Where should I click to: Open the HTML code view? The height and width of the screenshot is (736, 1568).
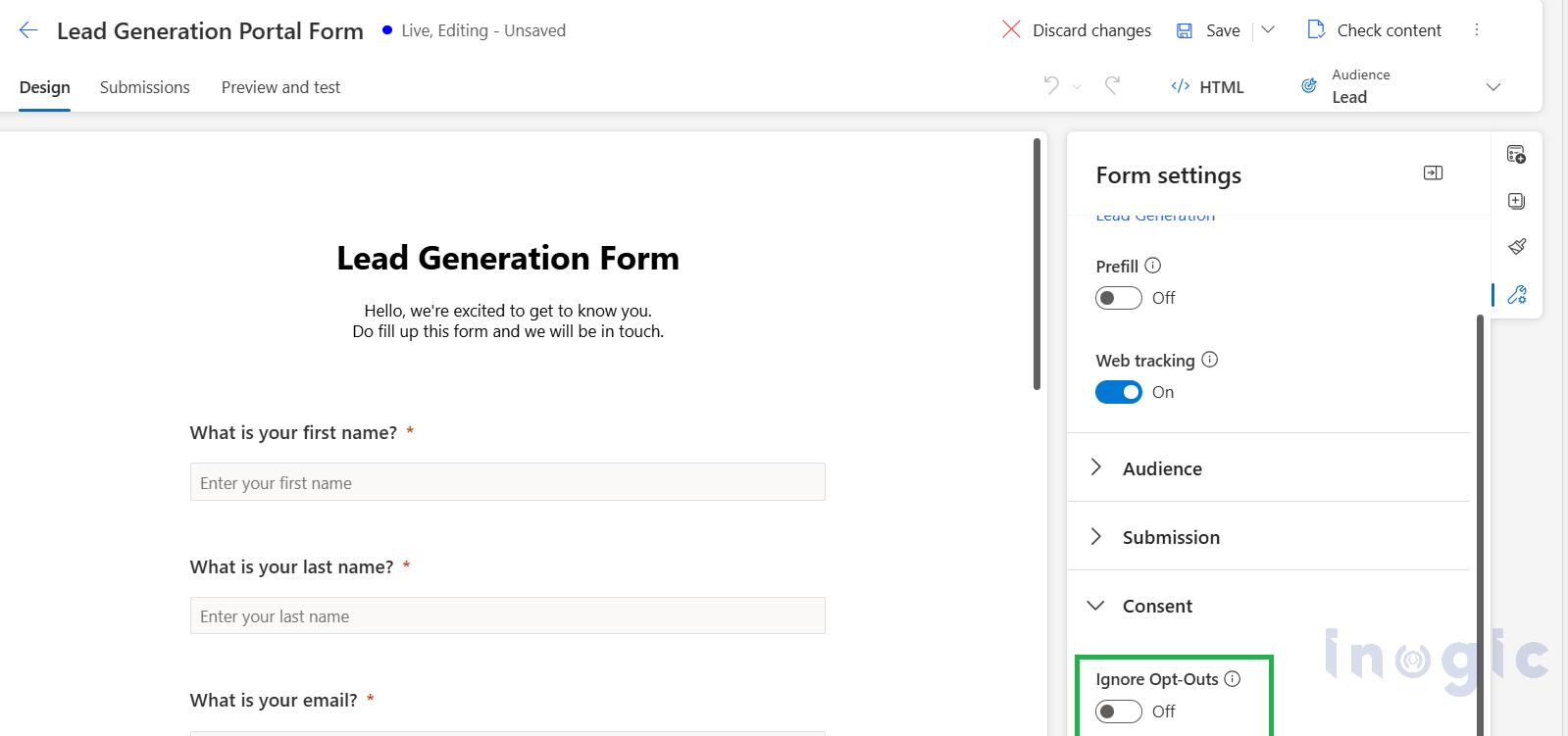[x=1207, y=87]
